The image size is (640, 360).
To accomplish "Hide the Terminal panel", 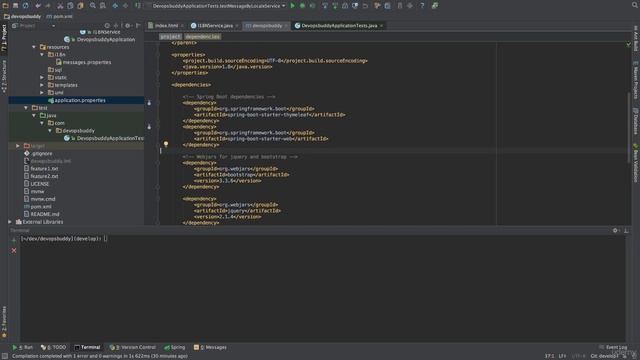I will [x=626, y=230].
